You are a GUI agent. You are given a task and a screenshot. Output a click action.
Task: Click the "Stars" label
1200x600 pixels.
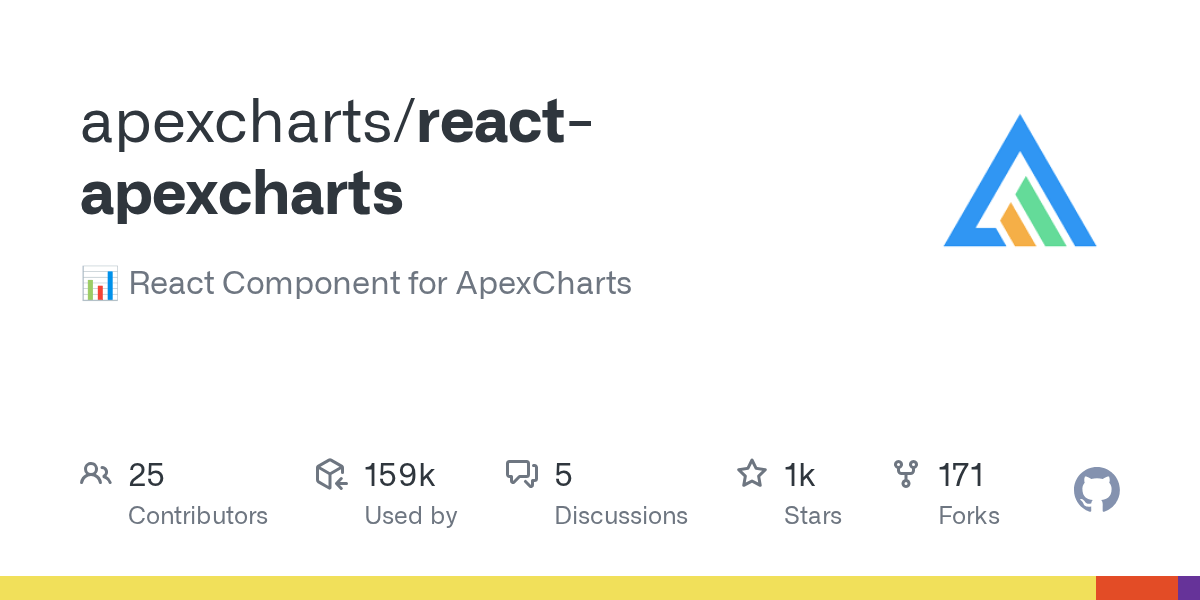coord(813,516)
